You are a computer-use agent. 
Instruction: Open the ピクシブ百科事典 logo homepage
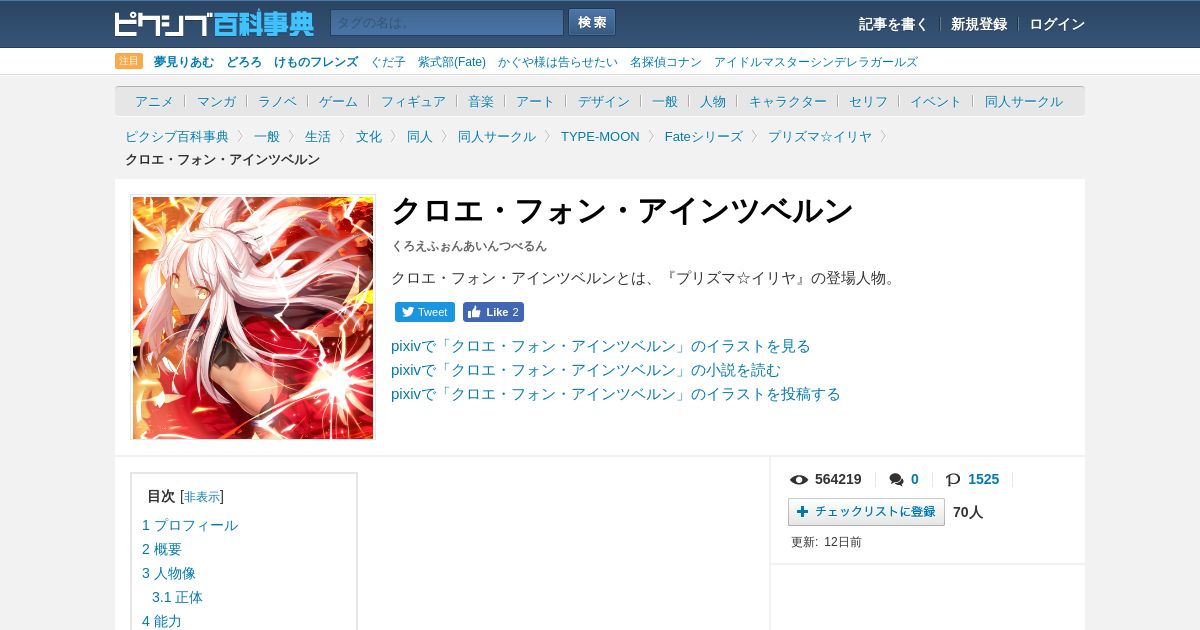[x=213, y=23]
